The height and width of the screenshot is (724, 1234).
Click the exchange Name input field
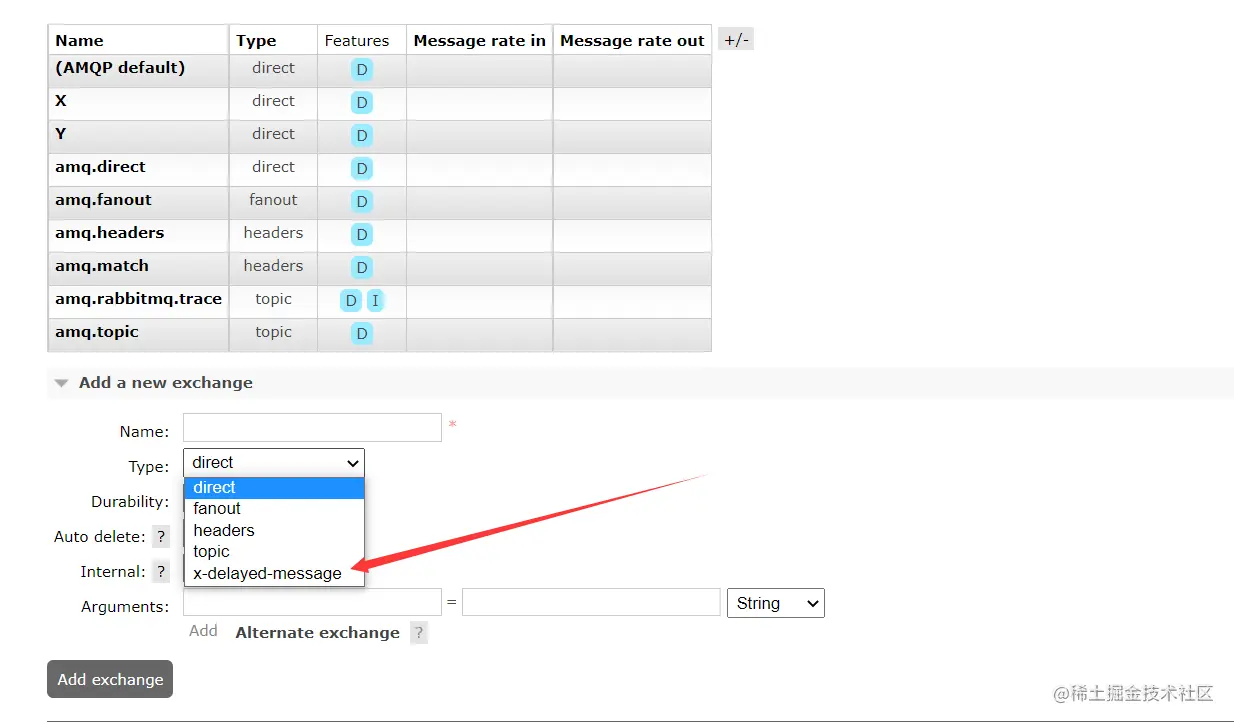[312, 427]
